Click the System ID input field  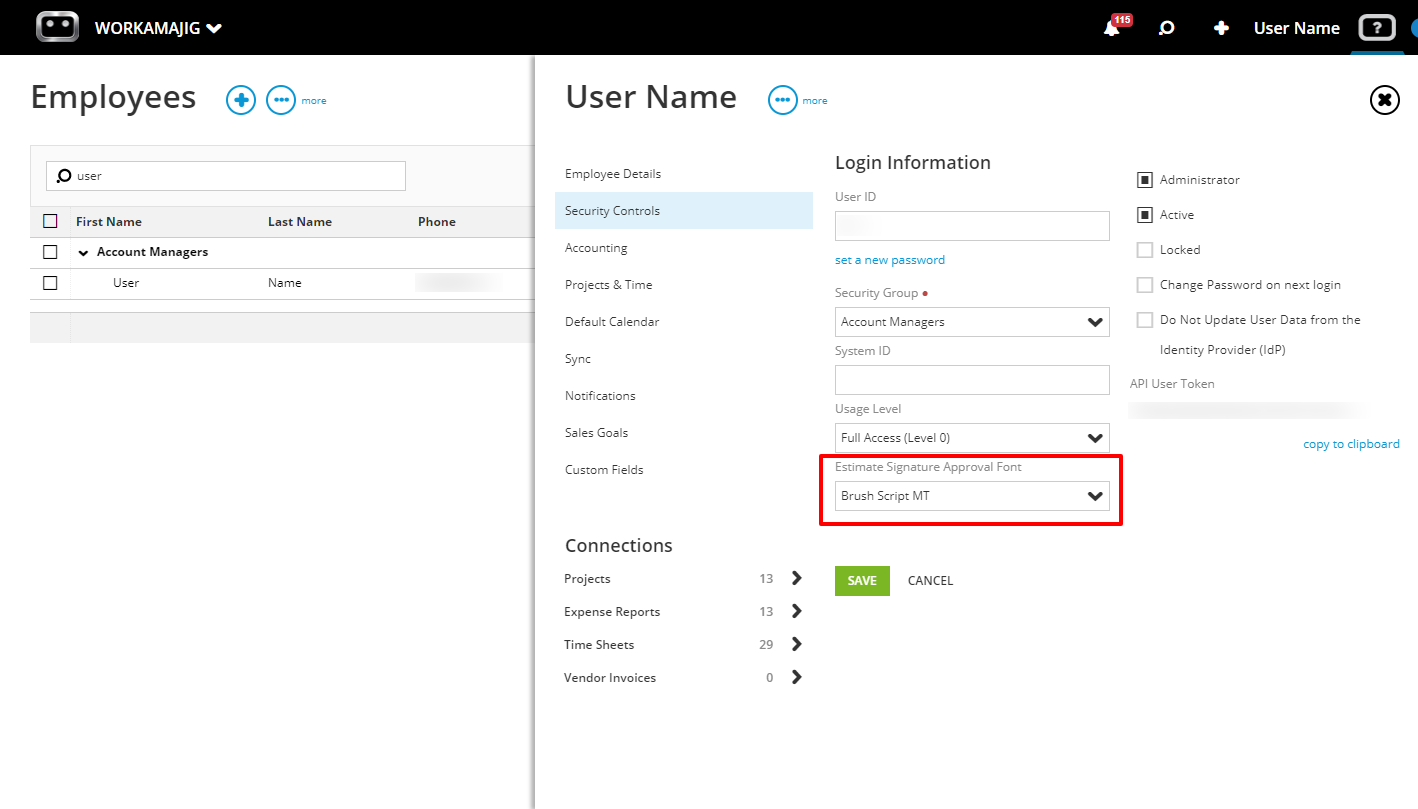click(972, 380)
